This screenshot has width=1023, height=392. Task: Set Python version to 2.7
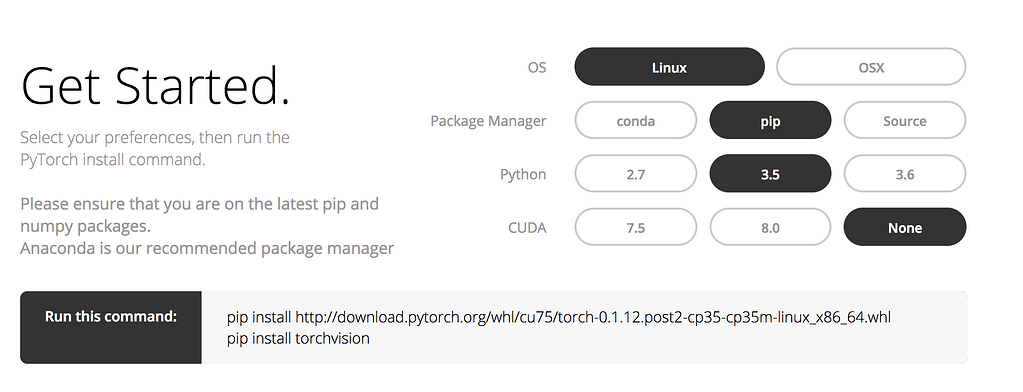(635, 174)
